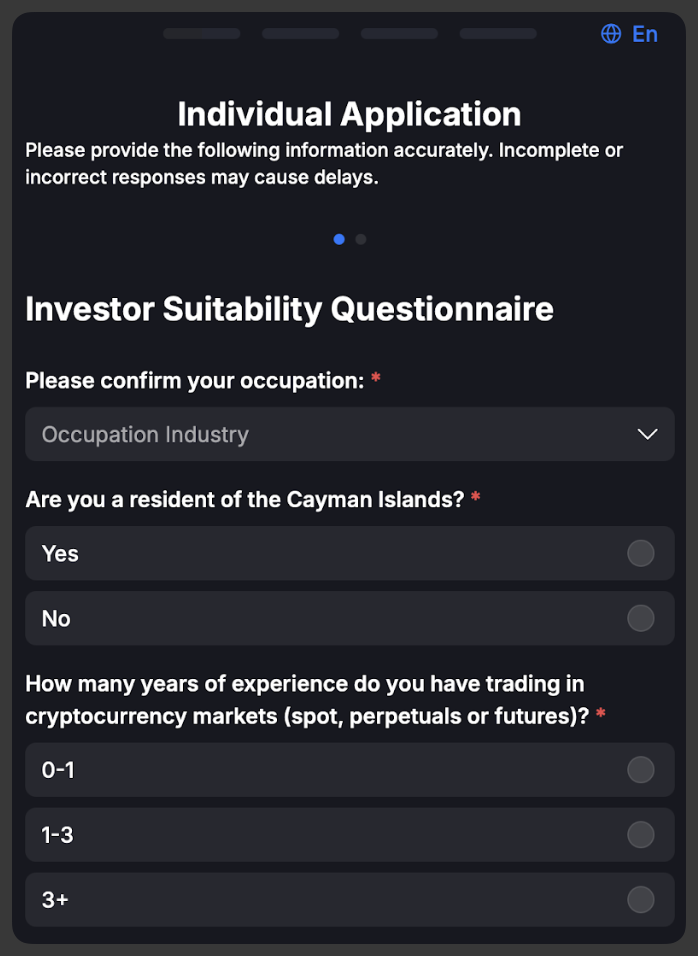The image size is (698, 956).
Task: Click the Occupation Industry placeholder text
Action: (145, 434)
